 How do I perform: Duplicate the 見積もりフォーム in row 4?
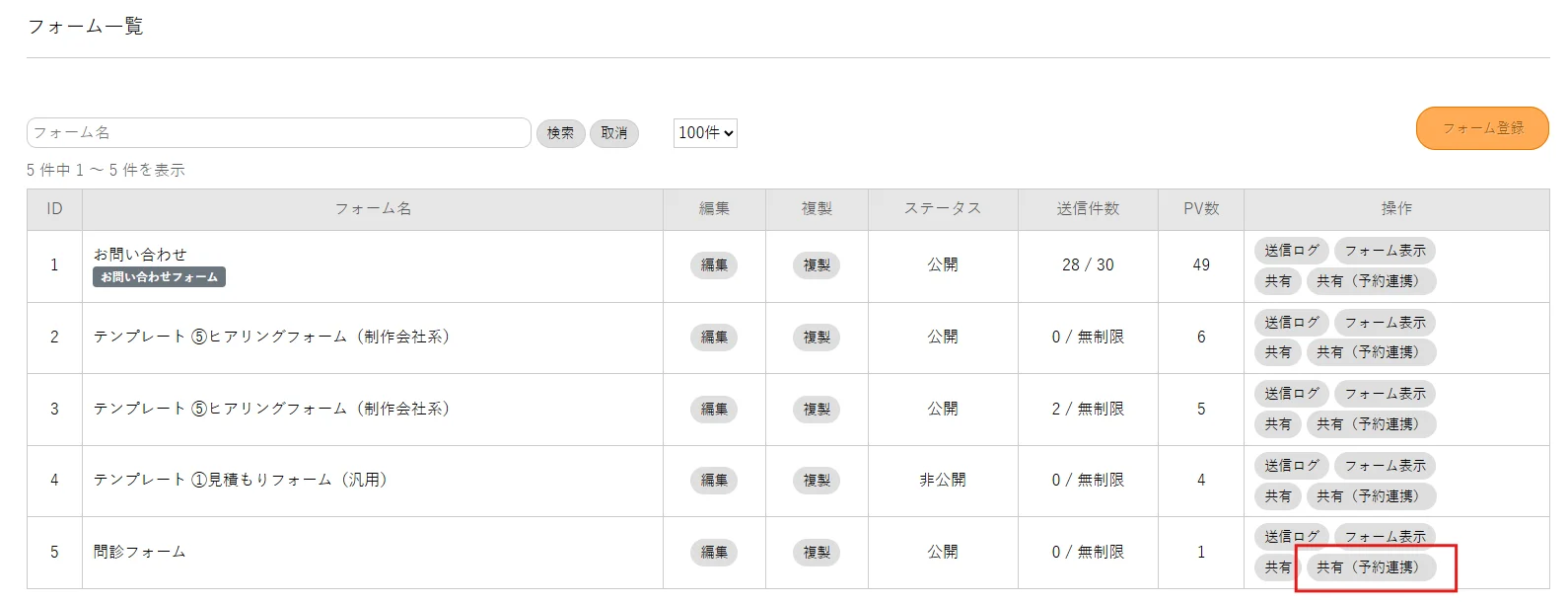click(x=816, y=481)
